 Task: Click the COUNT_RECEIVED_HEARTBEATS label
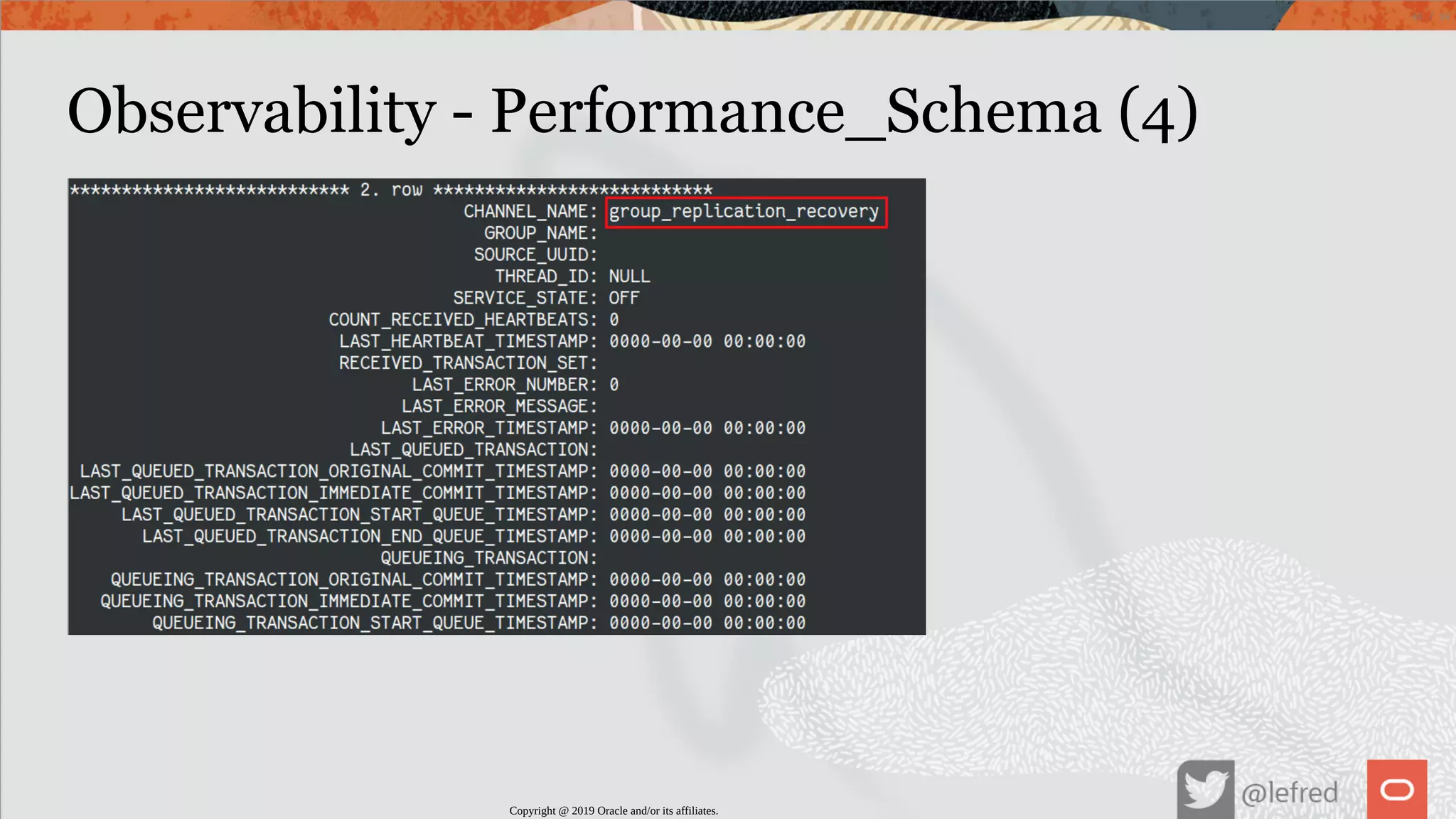point(463,320)
